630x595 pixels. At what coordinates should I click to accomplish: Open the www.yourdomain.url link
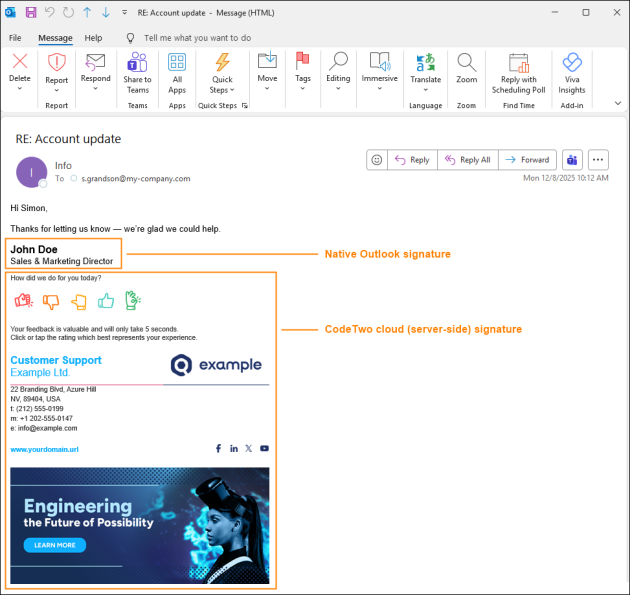pyautogui.click(x=45, y=449)
